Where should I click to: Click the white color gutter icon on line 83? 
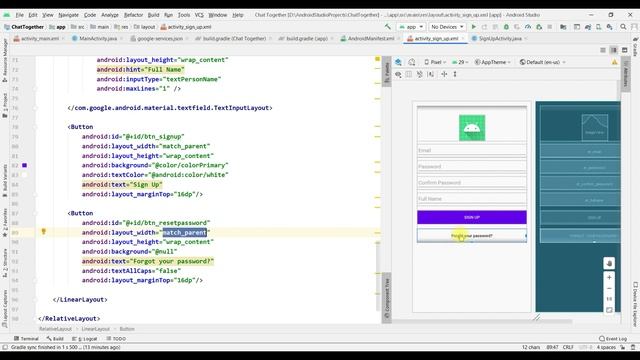24,175
